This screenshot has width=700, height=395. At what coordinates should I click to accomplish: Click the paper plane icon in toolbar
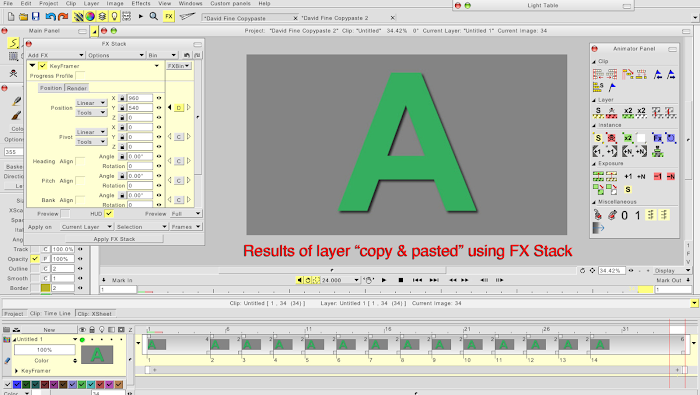[187, 17]
